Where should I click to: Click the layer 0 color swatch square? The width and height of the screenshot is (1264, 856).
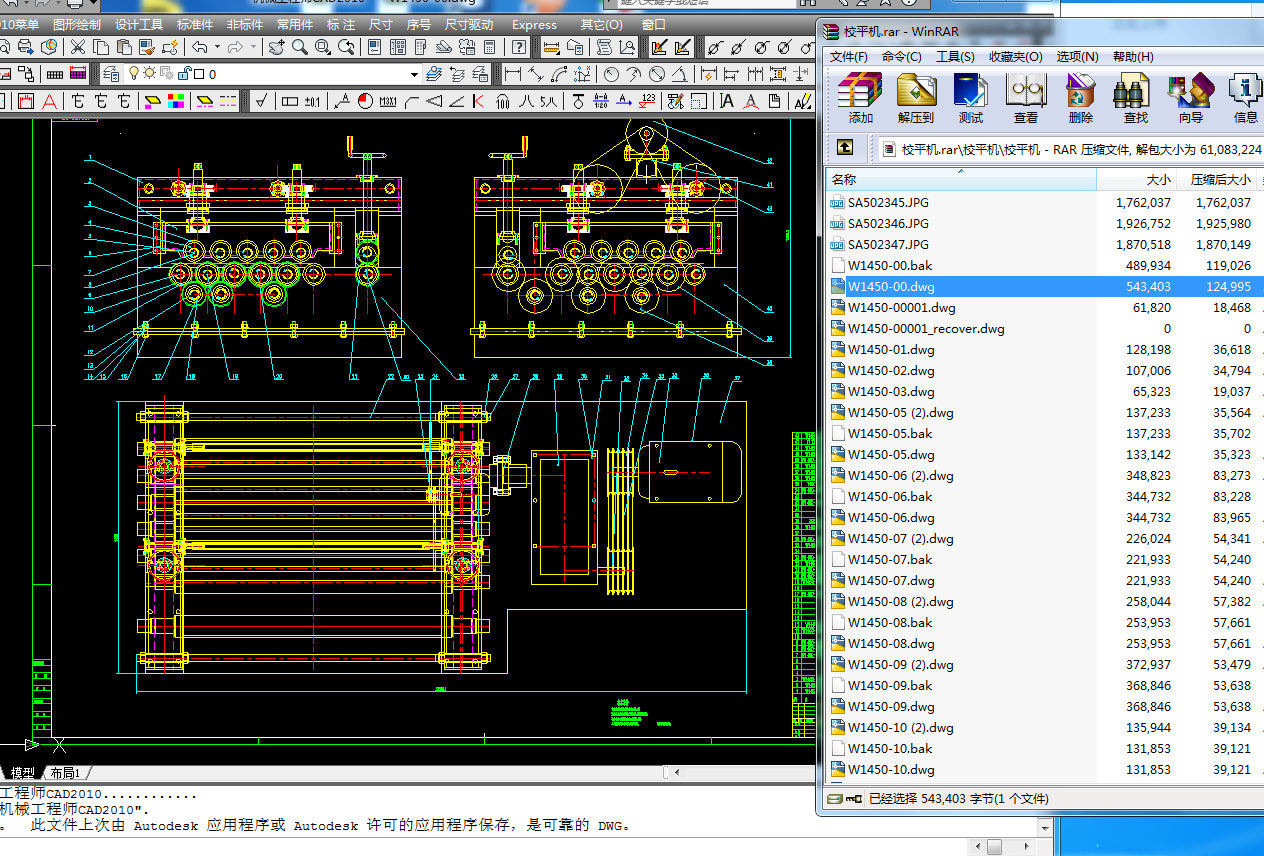coord(199,74)
